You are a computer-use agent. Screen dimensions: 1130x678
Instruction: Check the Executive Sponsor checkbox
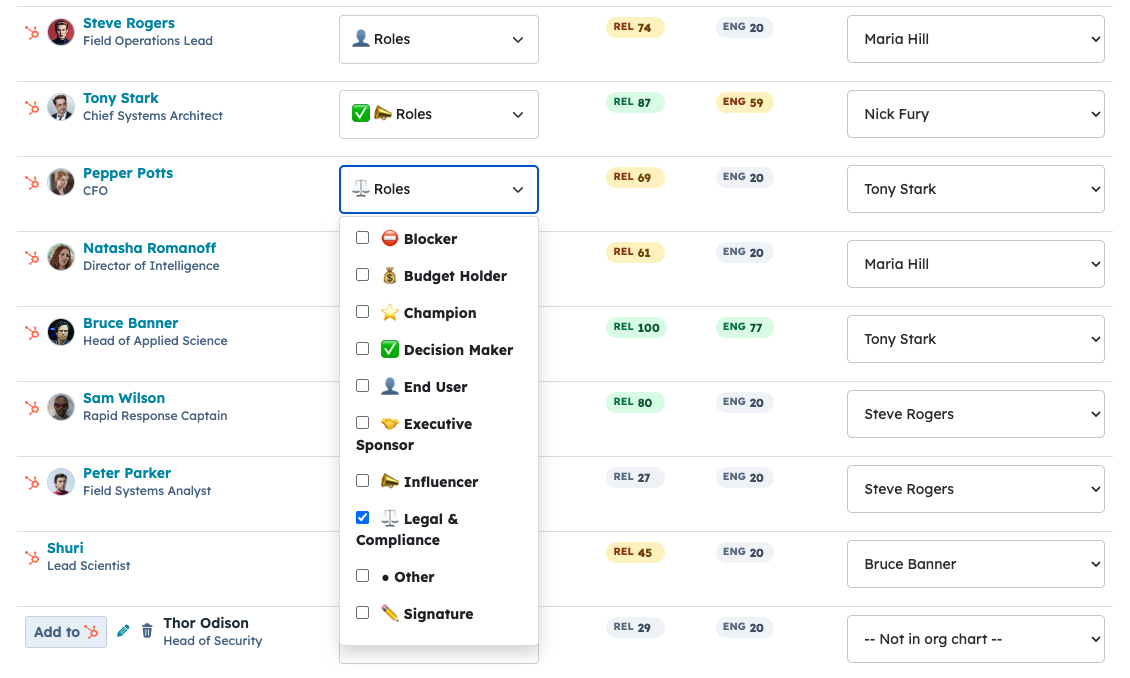pyautogui.click(x=362, y=423)
